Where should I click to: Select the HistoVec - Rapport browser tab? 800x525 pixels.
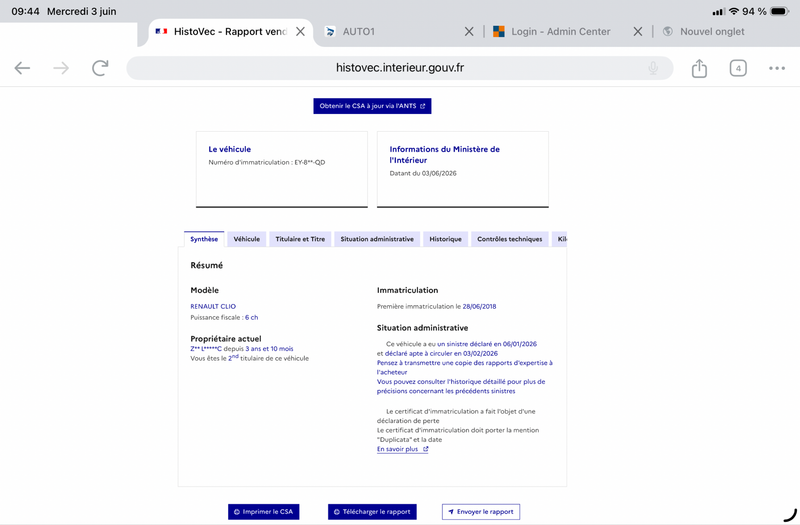pyautogui.click(x=230, y=32)
